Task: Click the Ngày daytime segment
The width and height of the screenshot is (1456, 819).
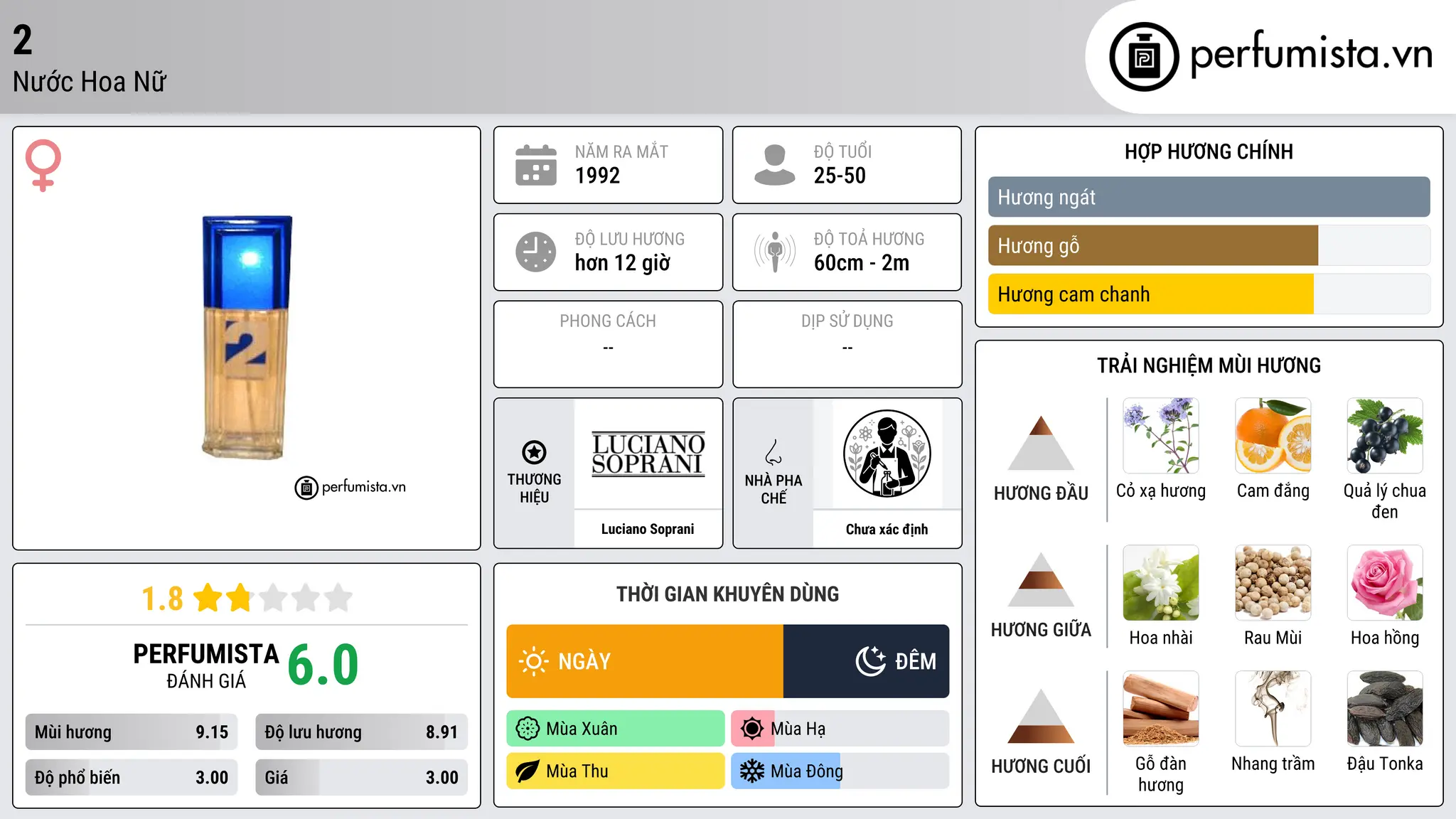Action: click(645, 661)
